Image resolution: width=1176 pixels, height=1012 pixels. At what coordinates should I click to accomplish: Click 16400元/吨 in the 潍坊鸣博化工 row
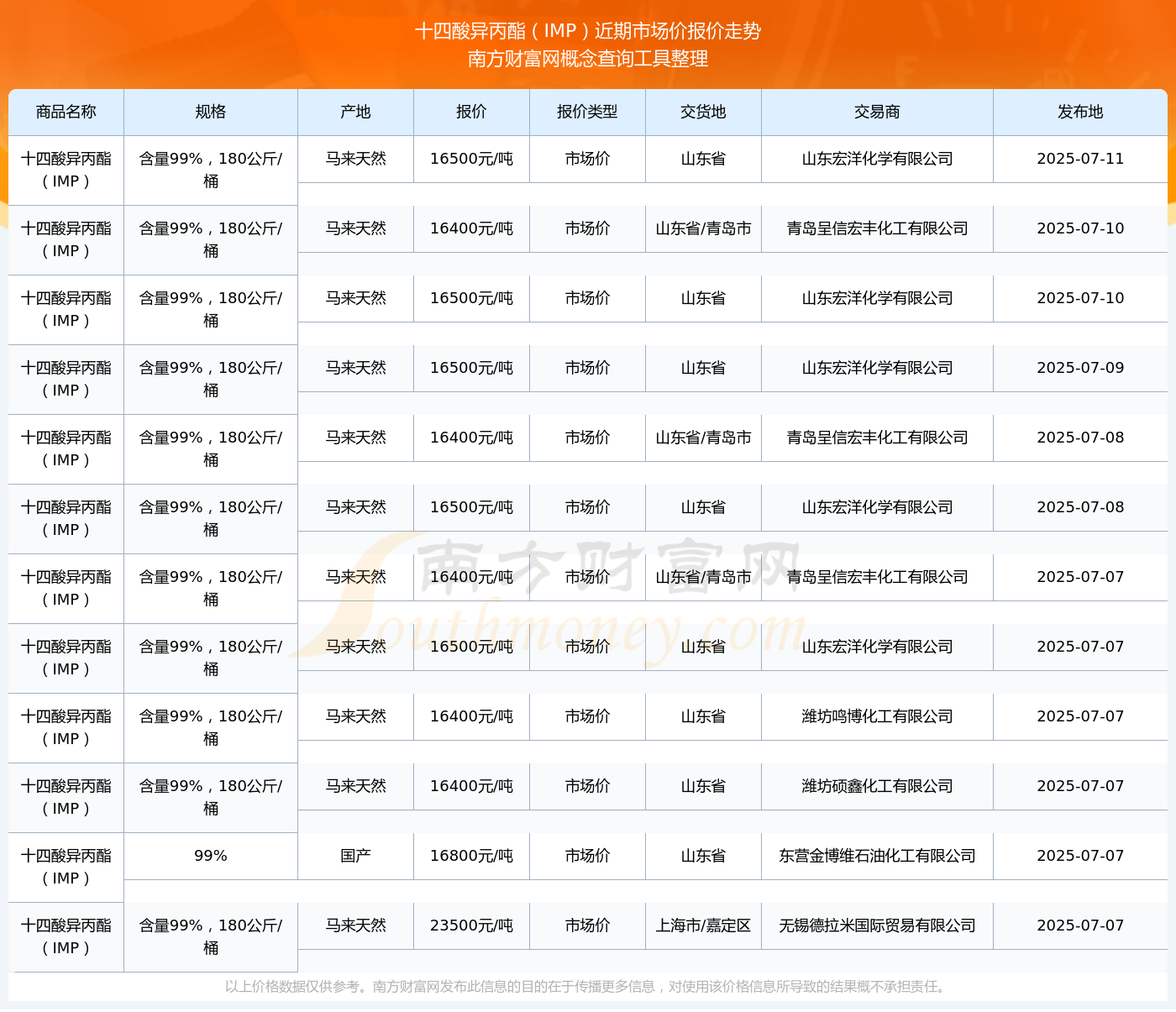pos(472,716)
